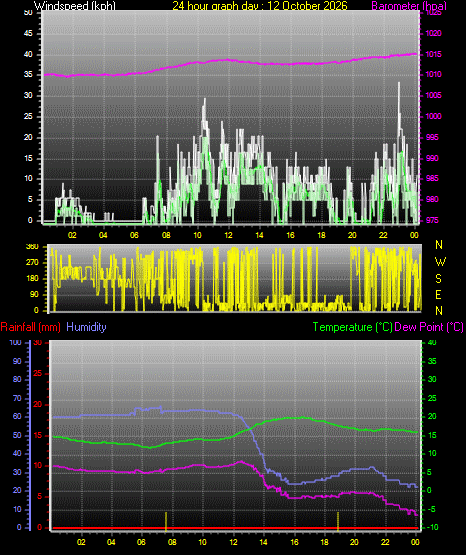The width and height of the screenshot is (466, 555).
Task: Click the yellow marker near 08 in lower chart
Action: click(166, 521)
